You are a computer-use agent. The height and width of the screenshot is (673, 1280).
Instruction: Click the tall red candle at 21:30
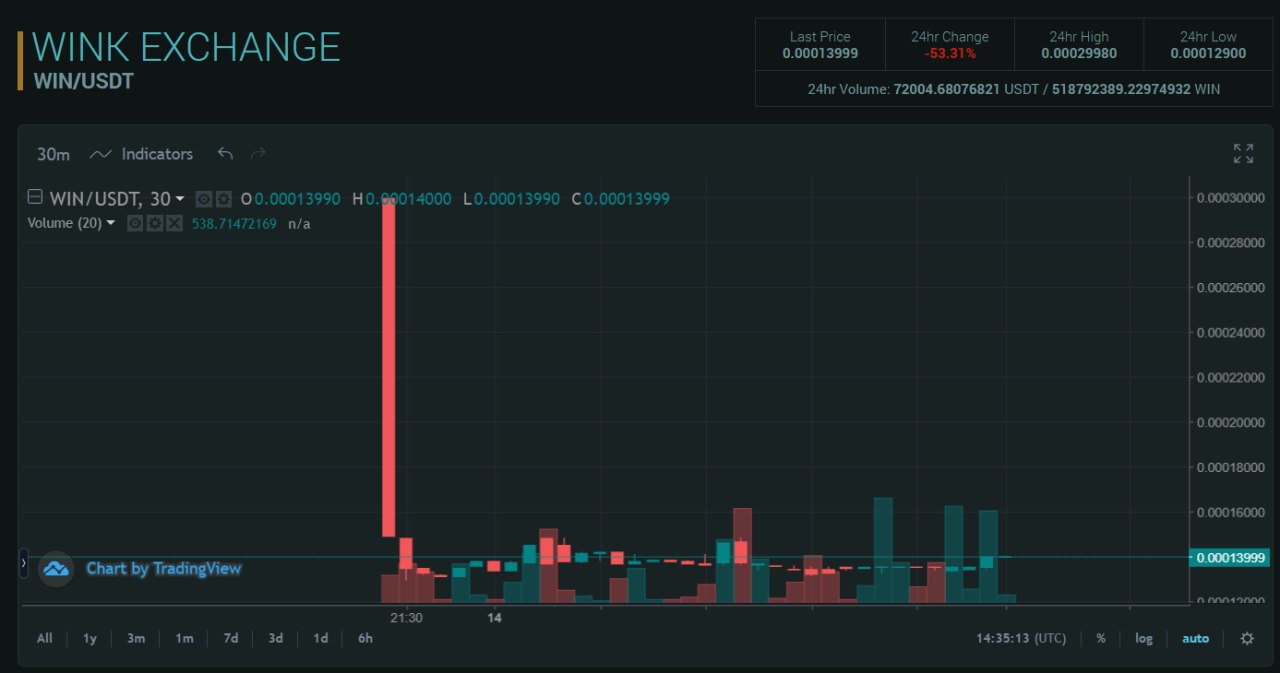coord(388,368)
